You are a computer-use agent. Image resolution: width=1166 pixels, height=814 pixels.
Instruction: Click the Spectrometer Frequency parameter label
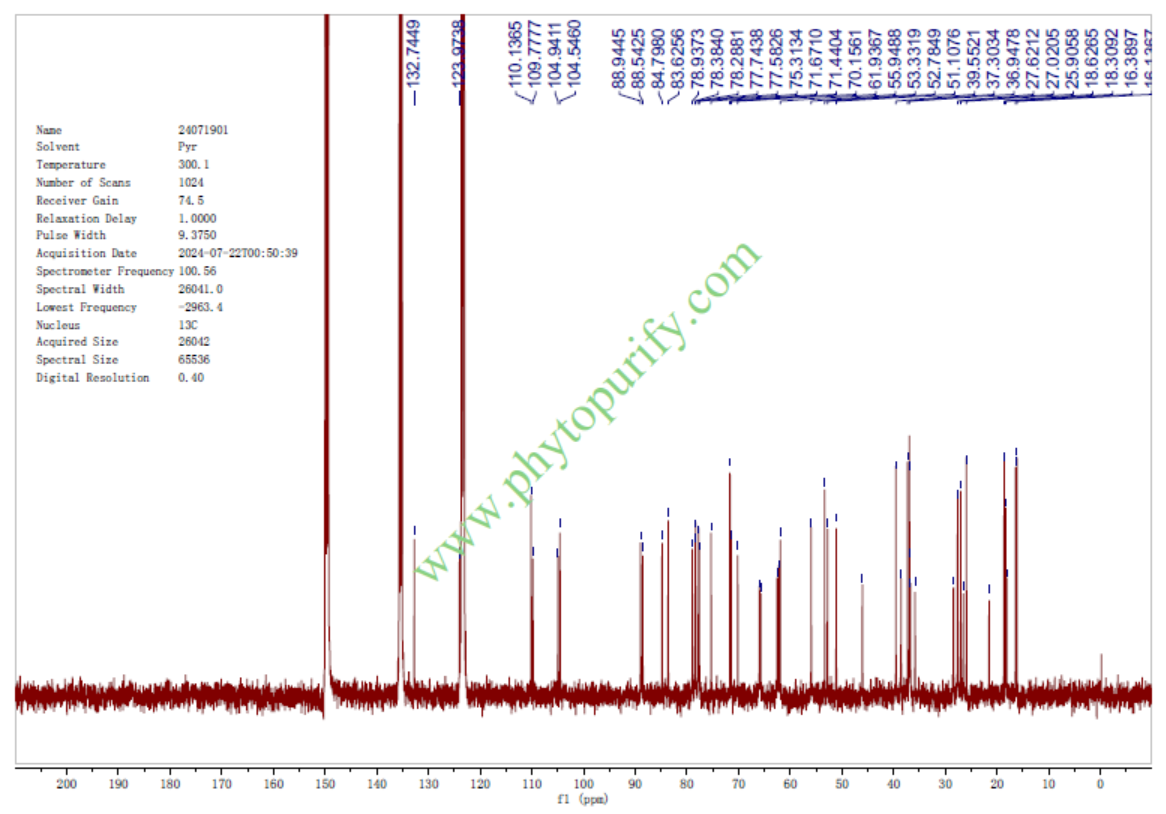click(104, 272)
